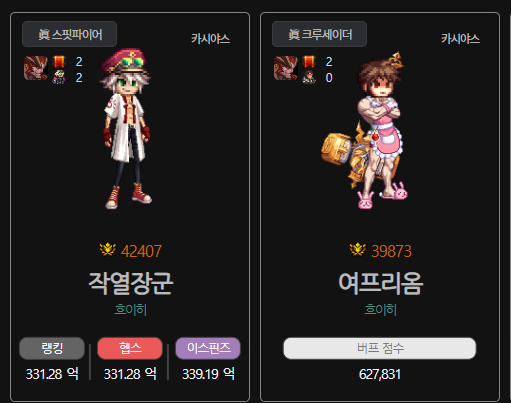The image size is (511, 403).
Task: Open character name 여프리옴
Action: [x=381, y=283]
